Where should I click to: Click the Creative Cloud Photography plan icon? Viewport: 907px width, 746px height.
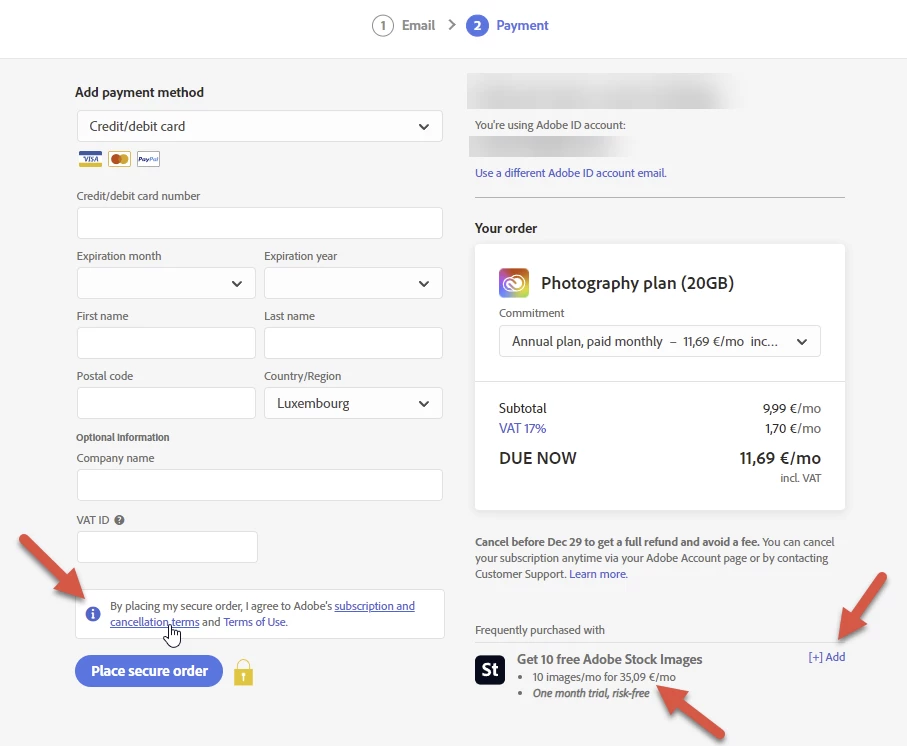(x=514, y=283)
